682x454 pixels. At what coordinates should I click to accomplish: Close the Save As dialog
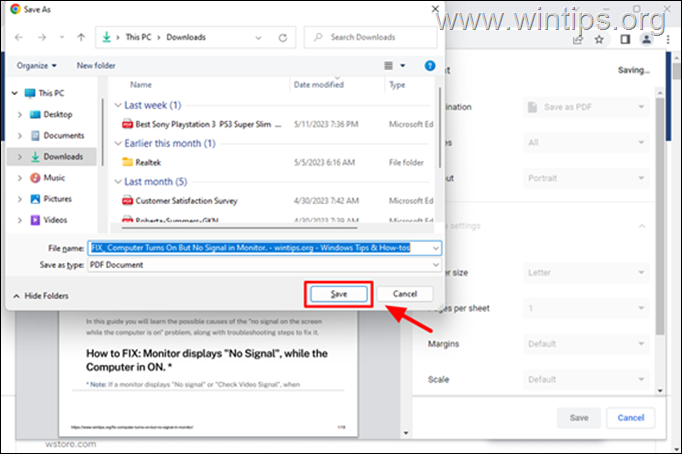pos(435,9)
